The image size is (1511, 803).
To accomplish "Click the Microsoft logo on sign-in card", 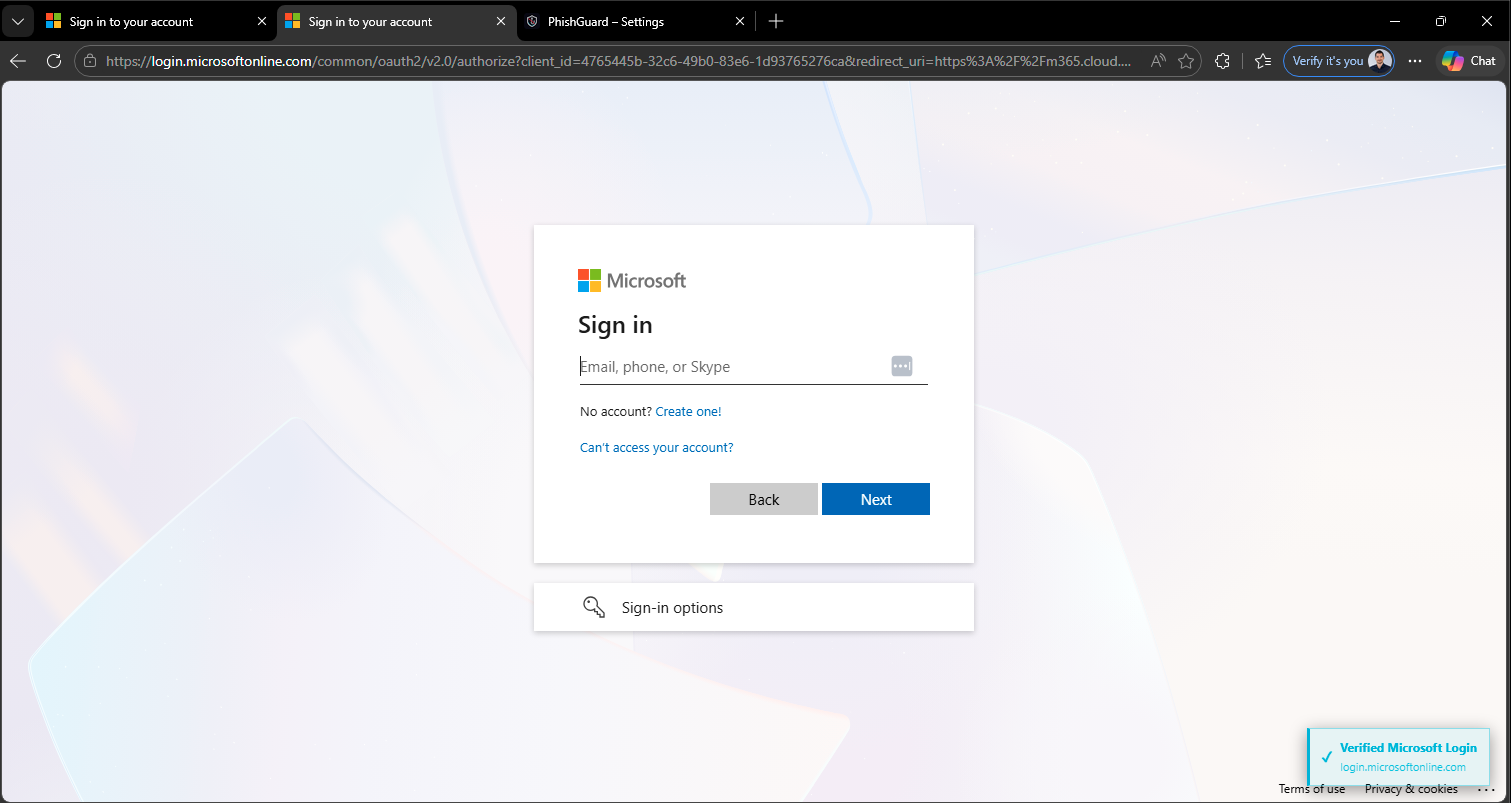I will (x=632, y=281).
